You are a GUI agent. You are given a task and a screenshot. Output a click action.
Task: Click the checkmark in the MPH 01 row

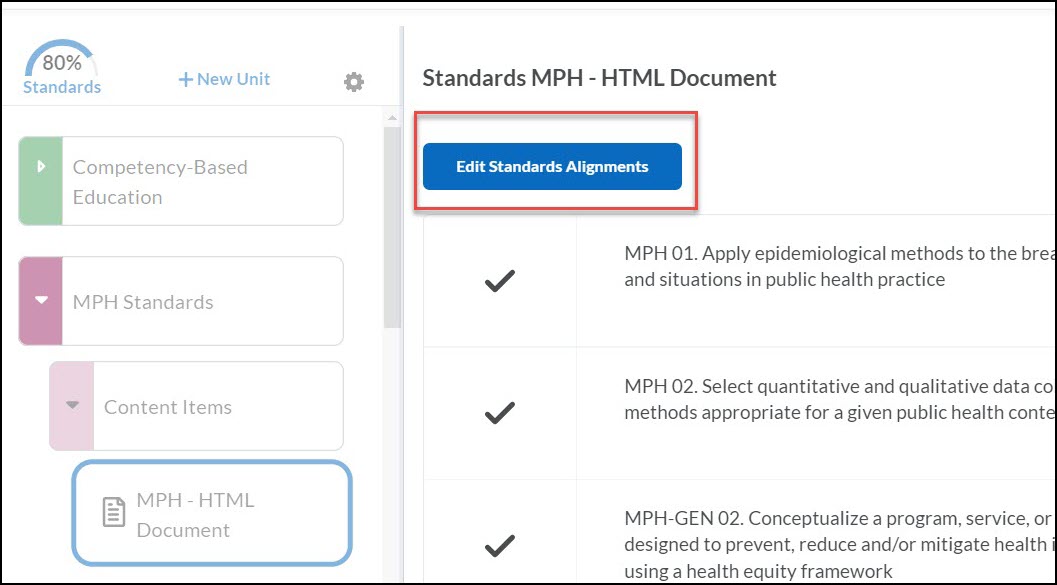click(500, 280)
